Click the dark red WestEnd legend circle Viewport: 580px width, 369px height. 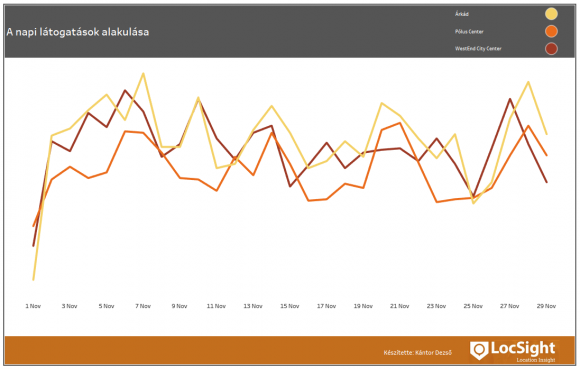[x=551, y=49]
